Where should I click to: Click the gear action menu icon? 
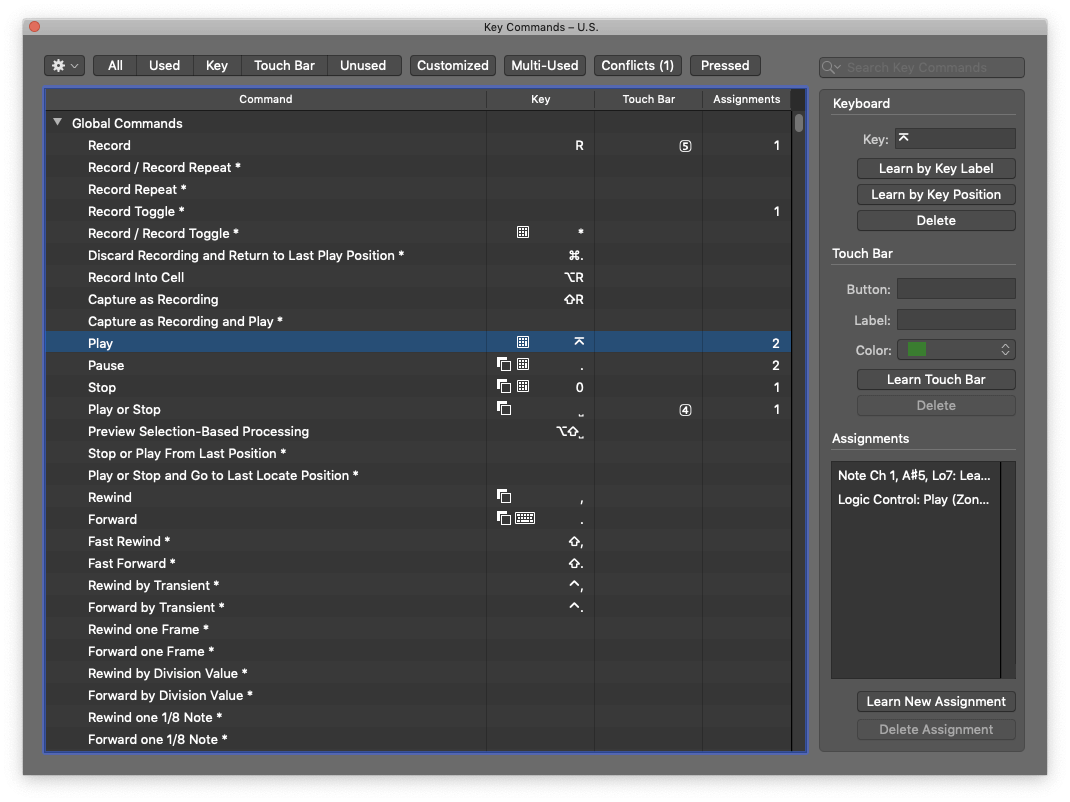(57, 65)
